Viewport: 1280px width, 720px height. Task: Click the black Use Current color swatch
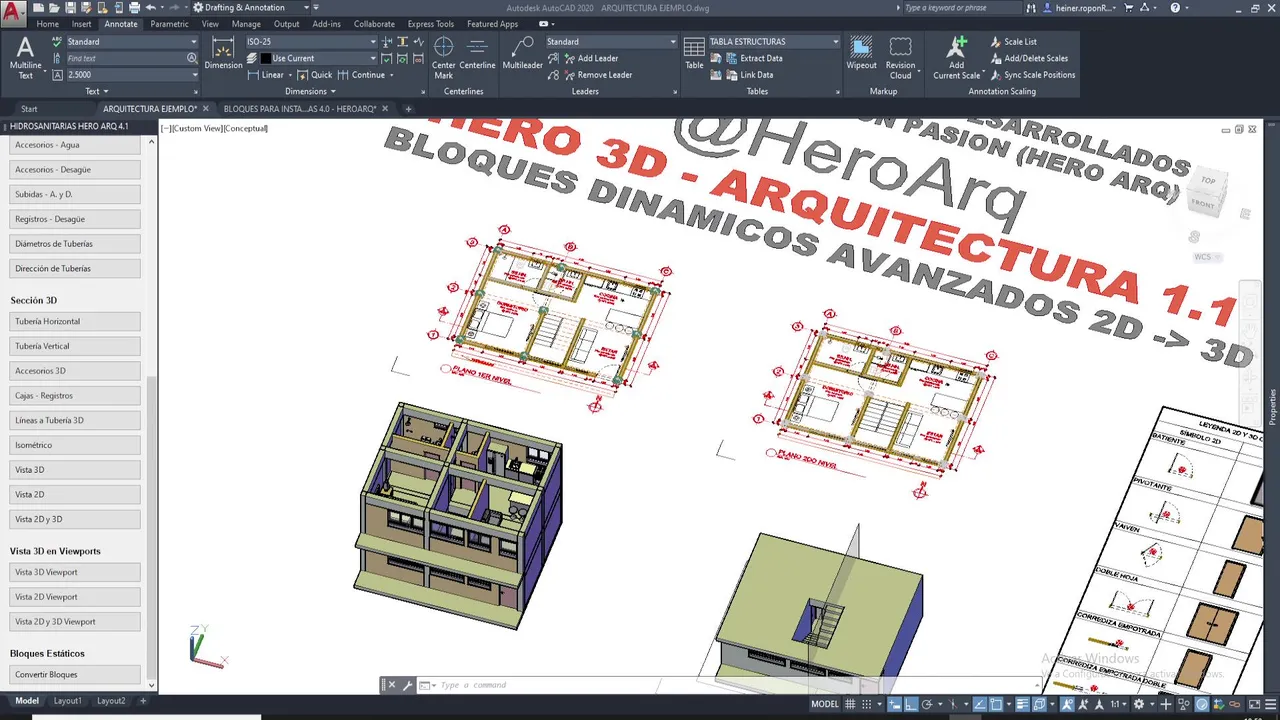pos(266,58)
